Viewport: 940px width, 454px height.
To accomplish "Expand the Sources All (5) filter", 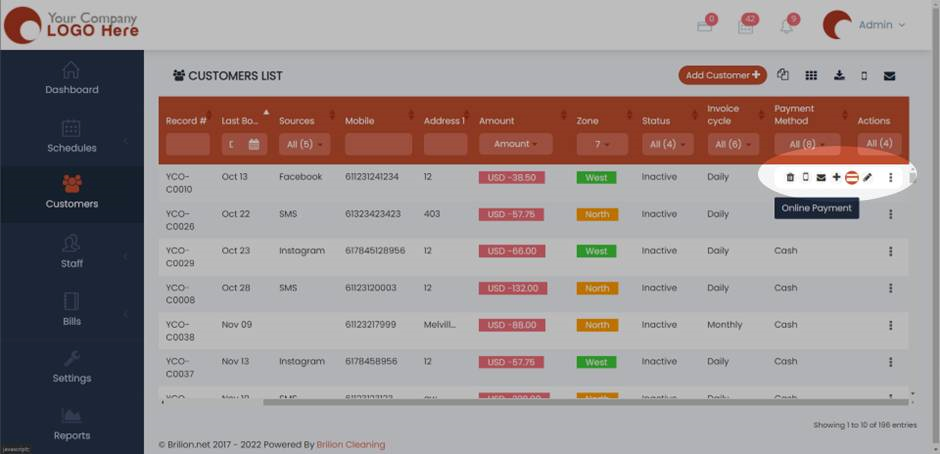I will tap(304, 144).
